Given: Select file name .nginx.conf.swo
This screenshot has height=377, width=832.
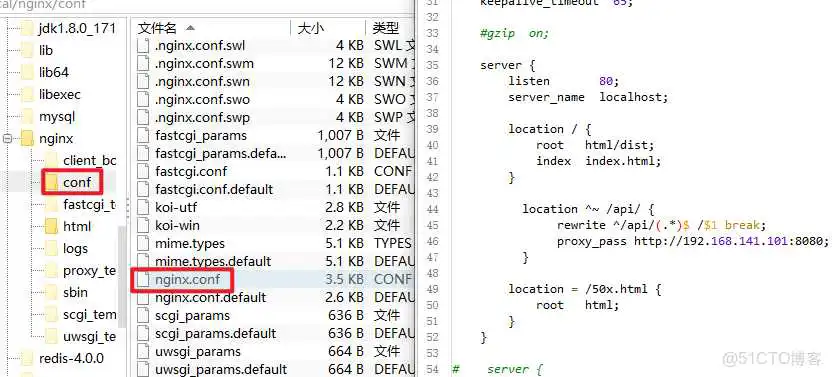Looking at the screenshot, I should click(202, 100).
